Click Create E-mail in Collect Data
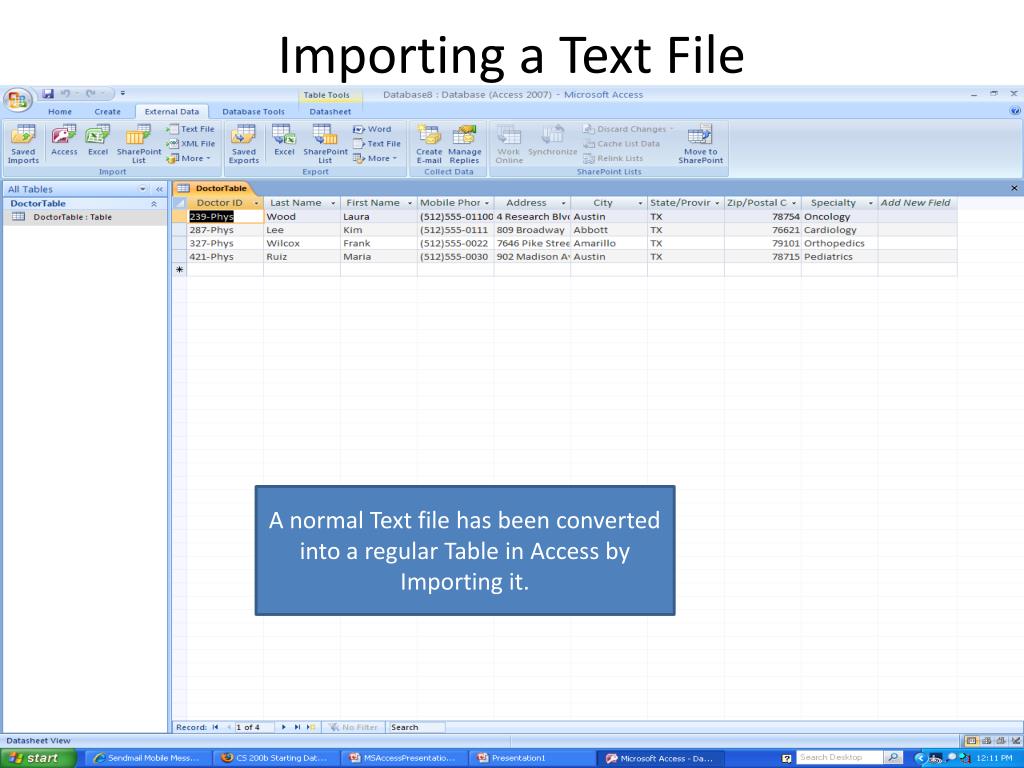Screen dimensions: 1024x768 pos(429,144)
